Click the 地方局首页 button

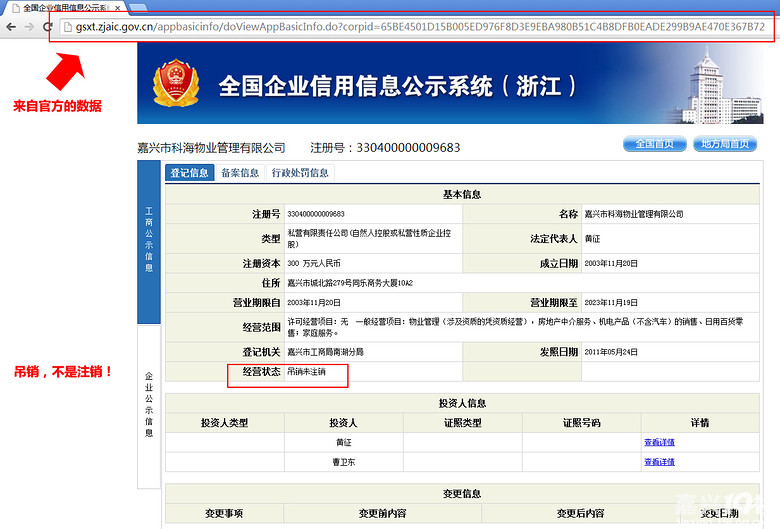724,144
